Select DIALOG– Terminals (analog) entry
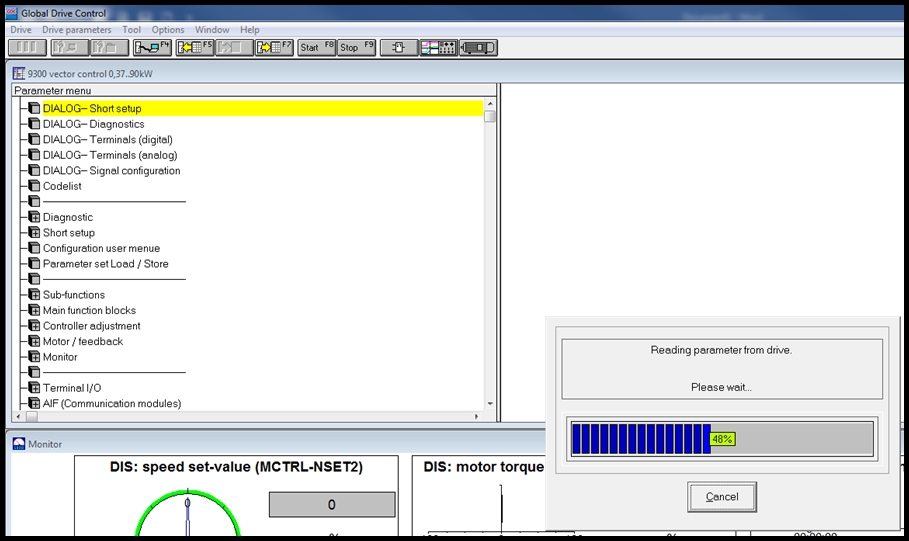 (x=110, y=155)
